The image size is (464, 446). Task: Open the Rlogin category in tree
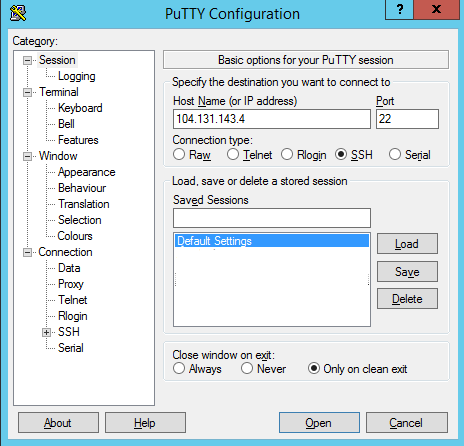tap(72, 316)
